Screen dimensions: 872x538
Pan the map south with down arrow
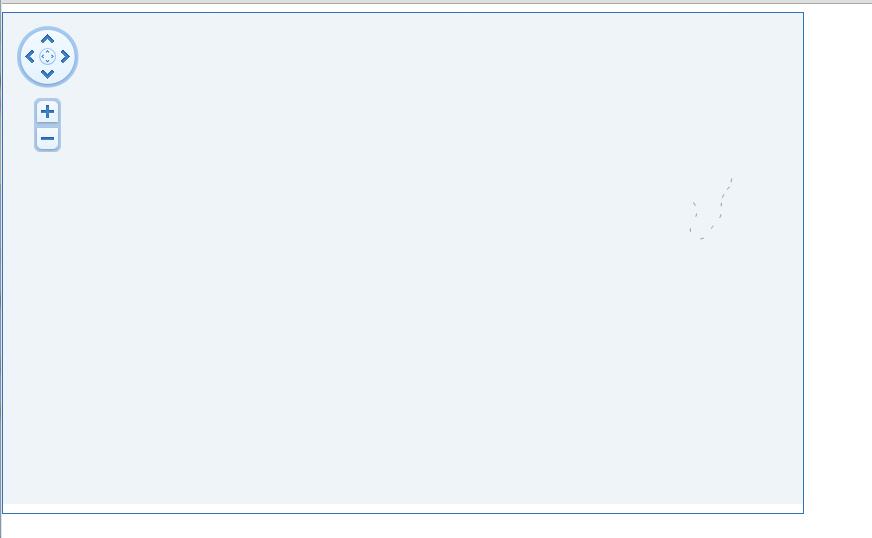pos(47,74)
